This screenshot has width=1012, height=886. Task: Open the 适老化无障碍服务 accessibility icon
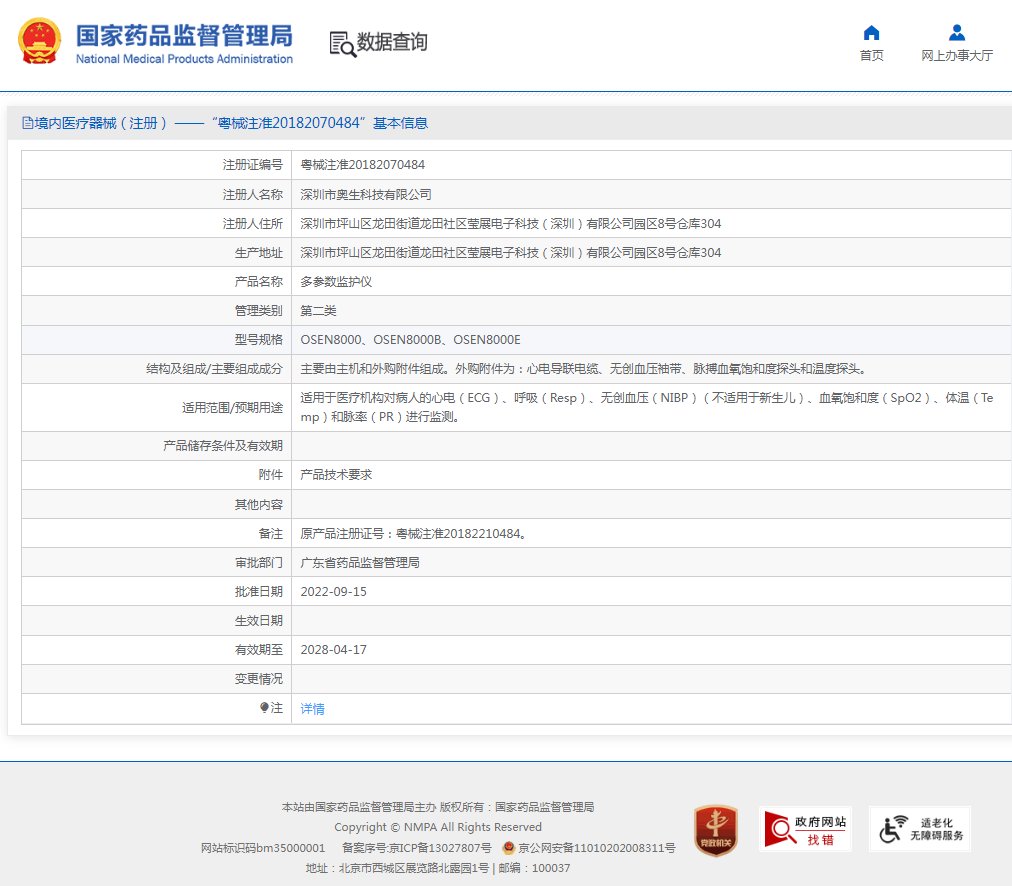tap(919, 829)
